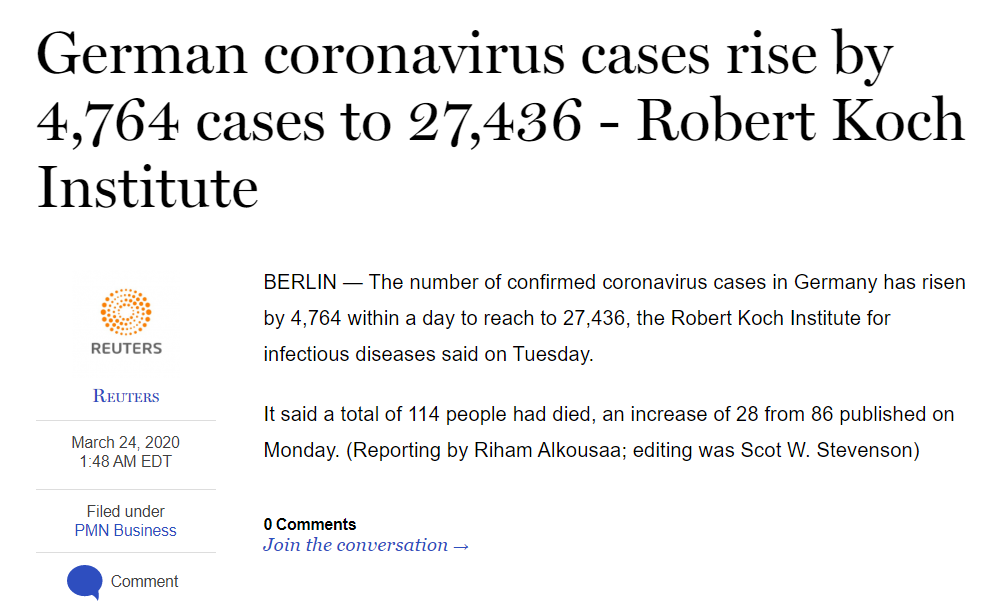Click the orange Reuters dotted circle logo
The width and height of the screenshot is (1005, 606).
(x=126, y=312)
